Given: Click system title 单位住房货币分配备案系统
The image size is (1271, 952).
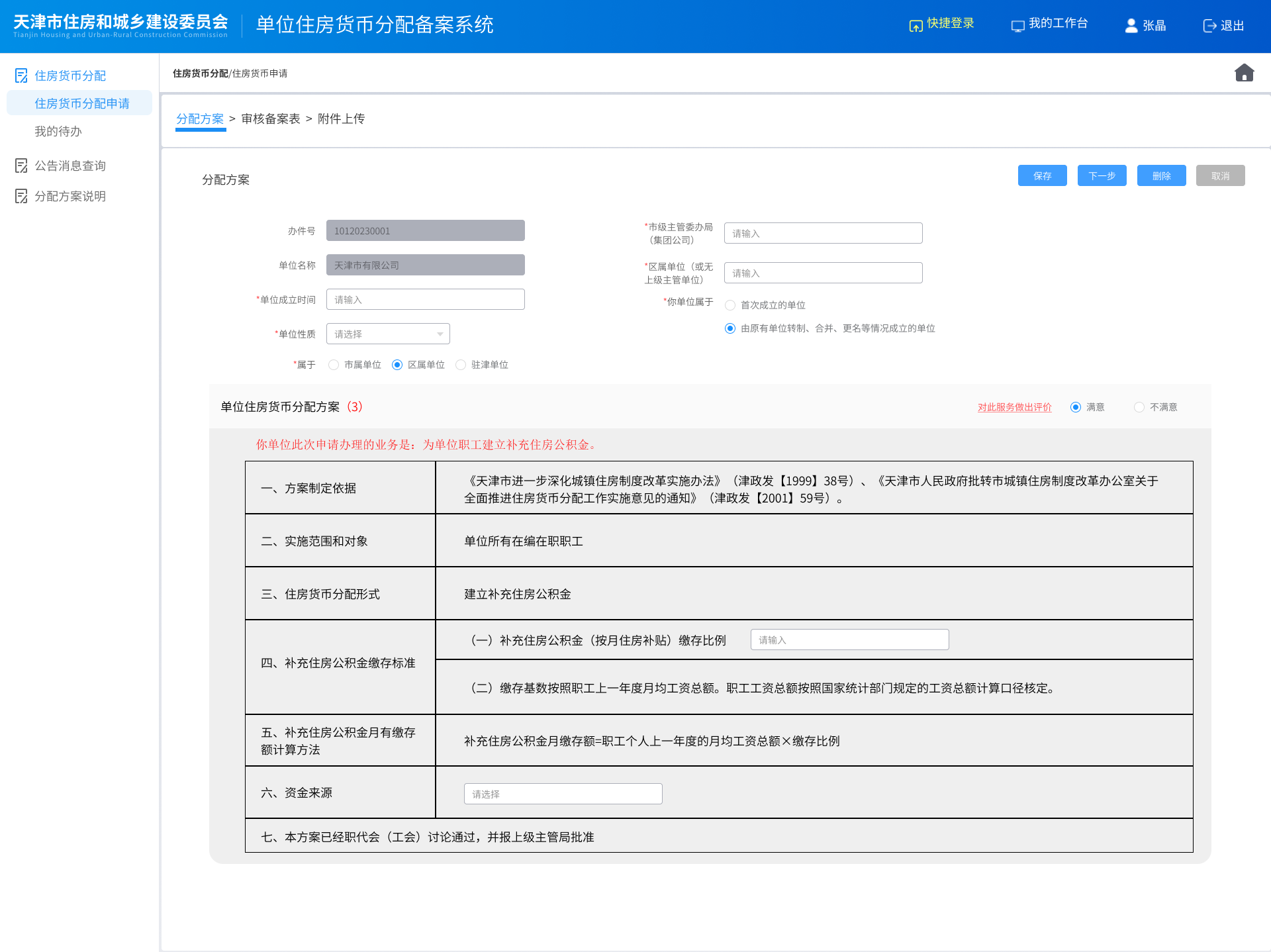Looking at the screenshot, I should pyautogui.click(x=375, y=25).
